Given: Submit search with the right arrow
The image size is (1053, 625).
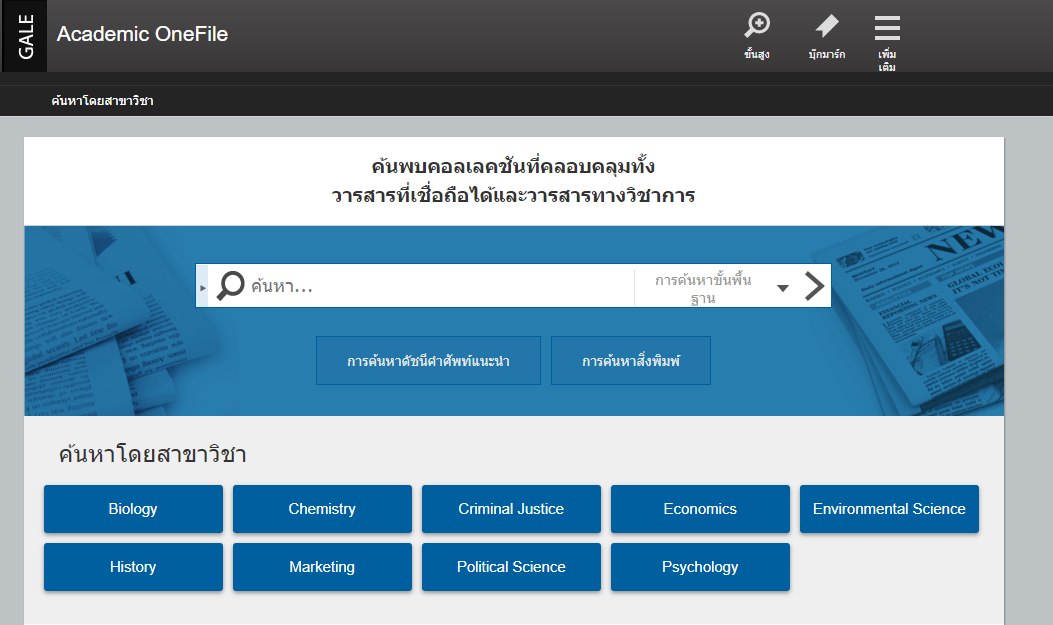Looking at the screenshot, I should 815,286.
